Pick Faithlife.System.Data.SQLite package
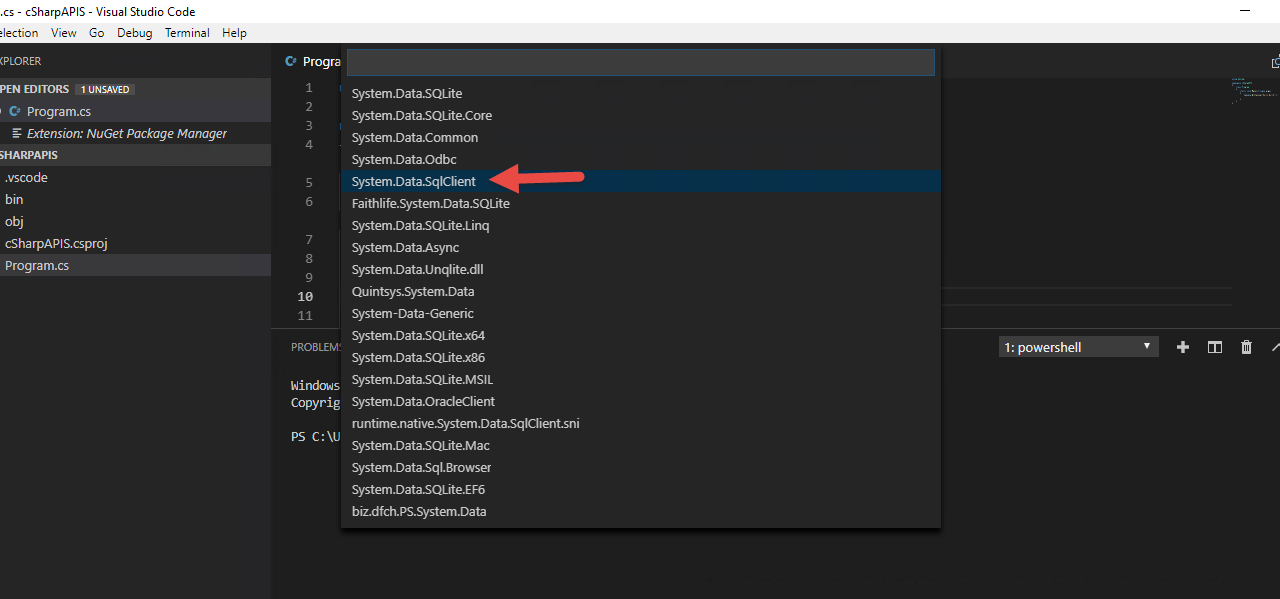Viewport: 1280px width, 599px height. pos(640,203)
